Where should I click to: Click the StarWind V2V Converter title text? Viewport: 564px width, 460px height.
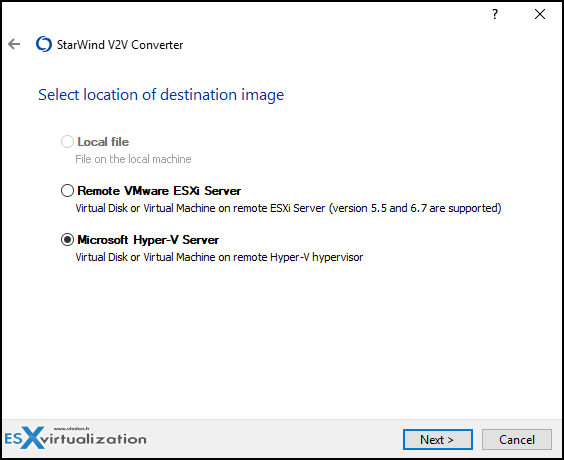click(120, 45)
